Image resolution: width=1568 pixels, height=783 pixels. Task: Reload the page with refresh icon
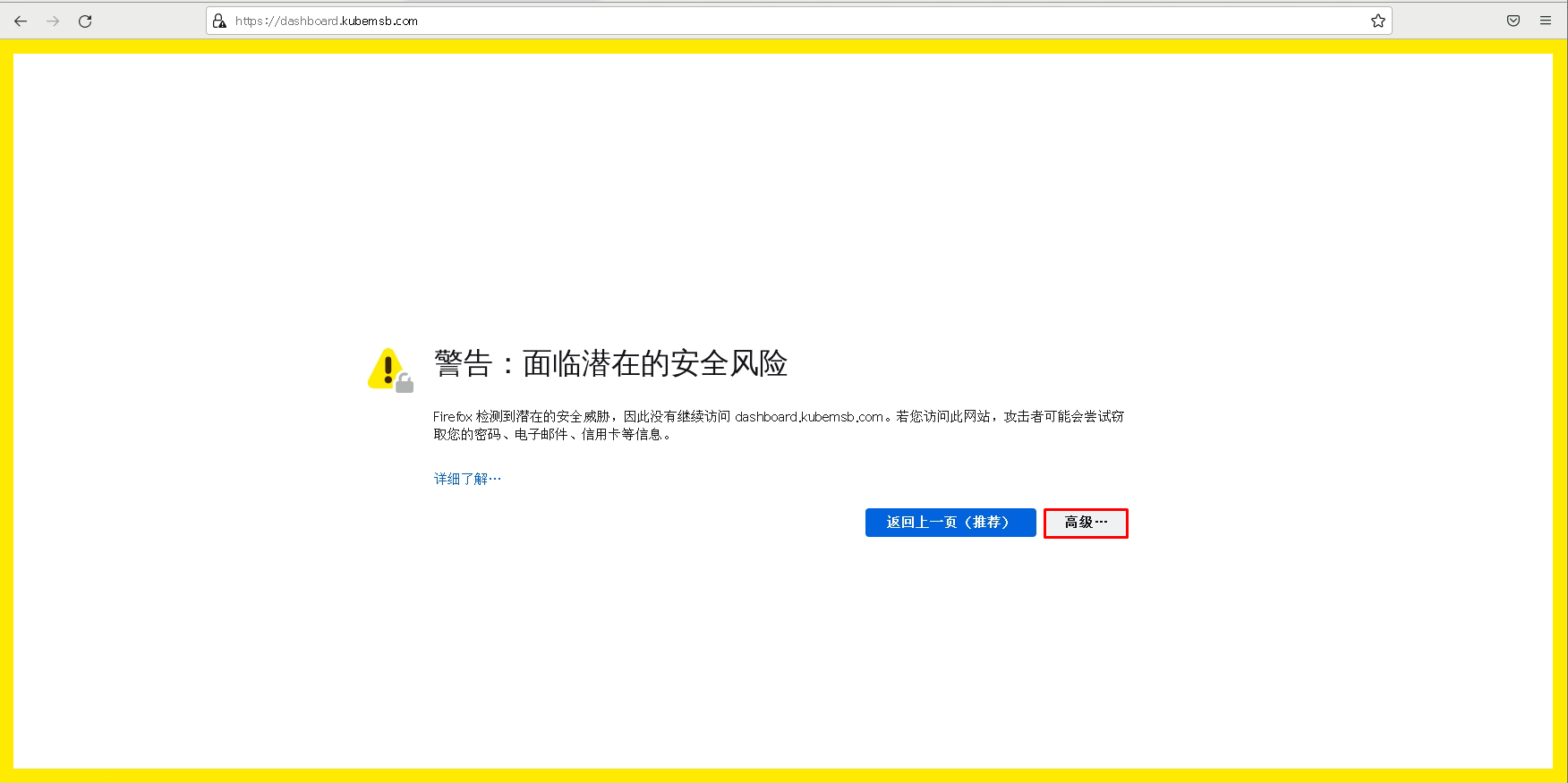pyautogui.click(x=85, y=21)
